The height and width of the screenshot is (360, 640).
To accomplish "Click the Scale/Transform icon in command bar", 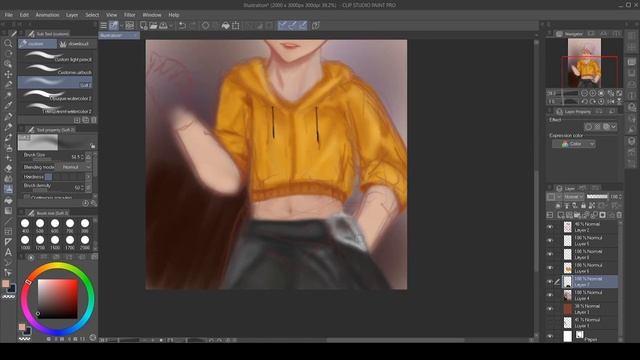I will pos(236,26).
